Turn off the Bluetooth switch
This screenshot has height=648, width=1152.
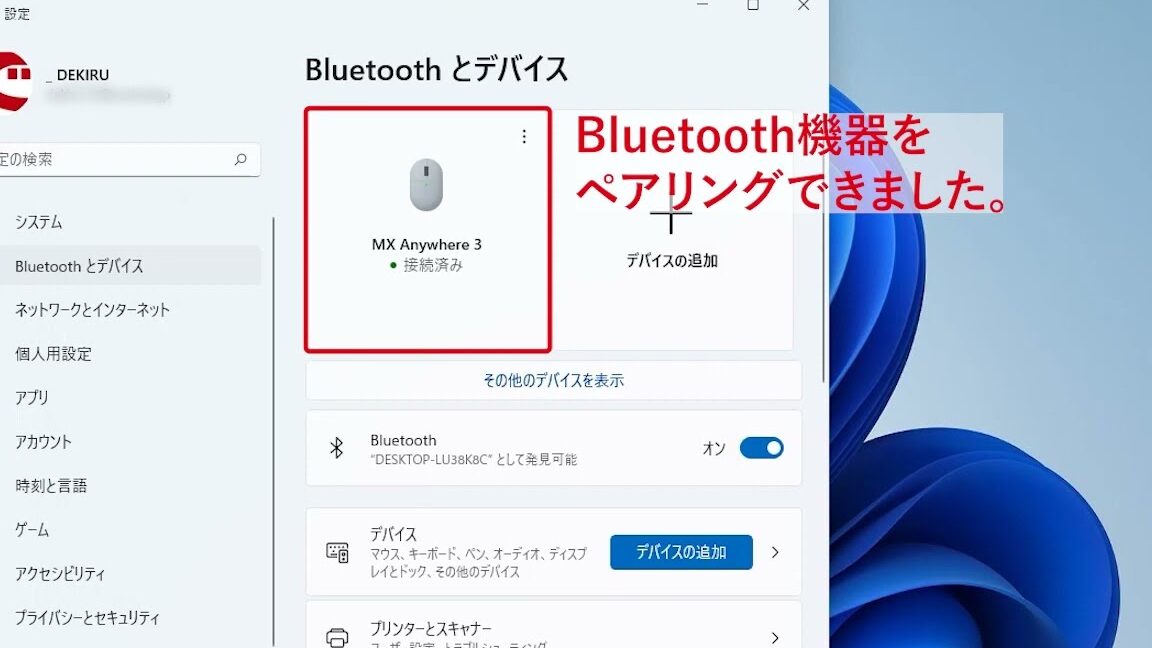[x=761, y=447]
